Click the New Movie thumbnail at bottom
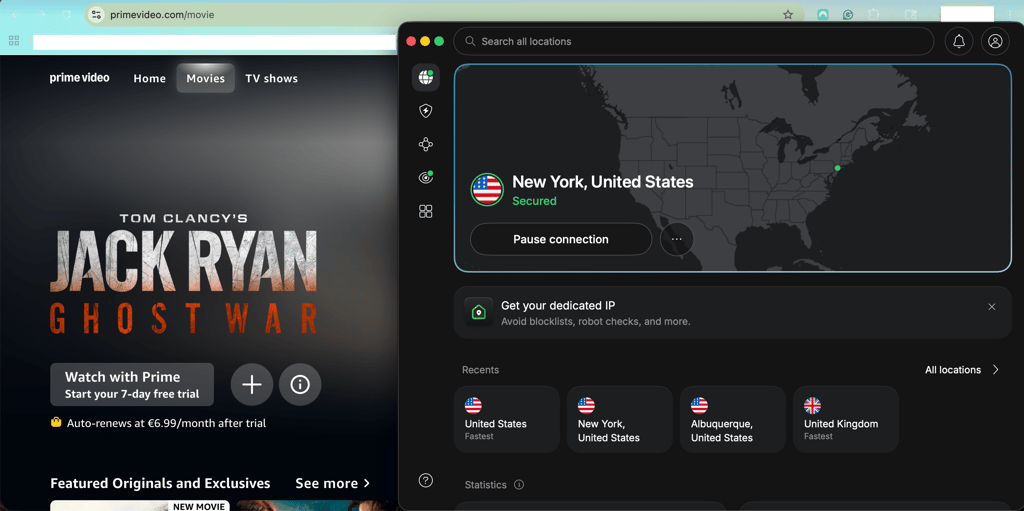This screenshot has height=511, width=1024. (140, 506)
